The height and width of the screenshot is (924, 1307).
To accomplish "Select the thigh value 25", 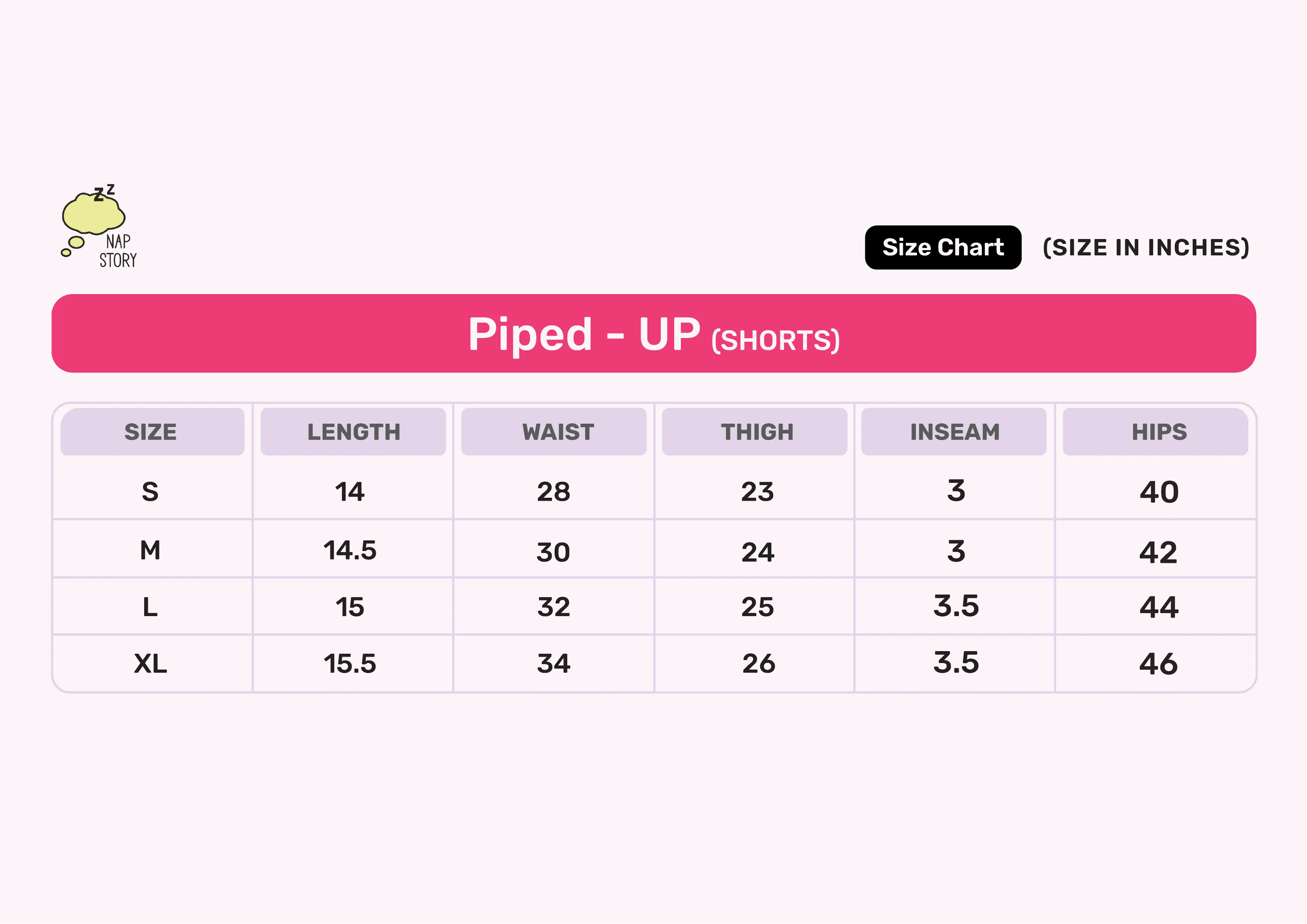I will [757, 607].
